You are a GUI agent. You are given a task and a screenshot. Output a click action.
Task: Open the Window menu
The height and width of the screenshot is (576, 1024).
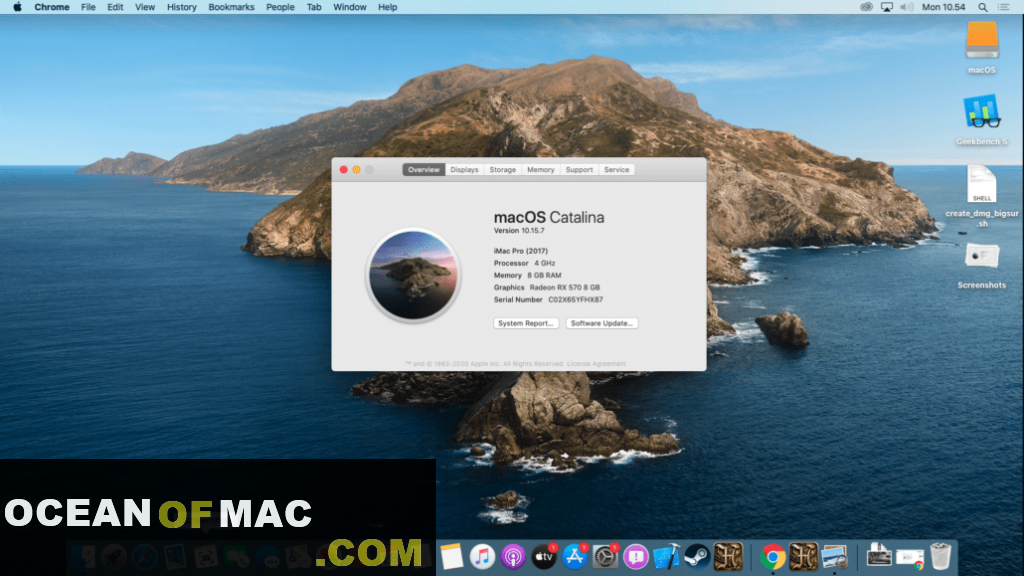click(349, 7)
